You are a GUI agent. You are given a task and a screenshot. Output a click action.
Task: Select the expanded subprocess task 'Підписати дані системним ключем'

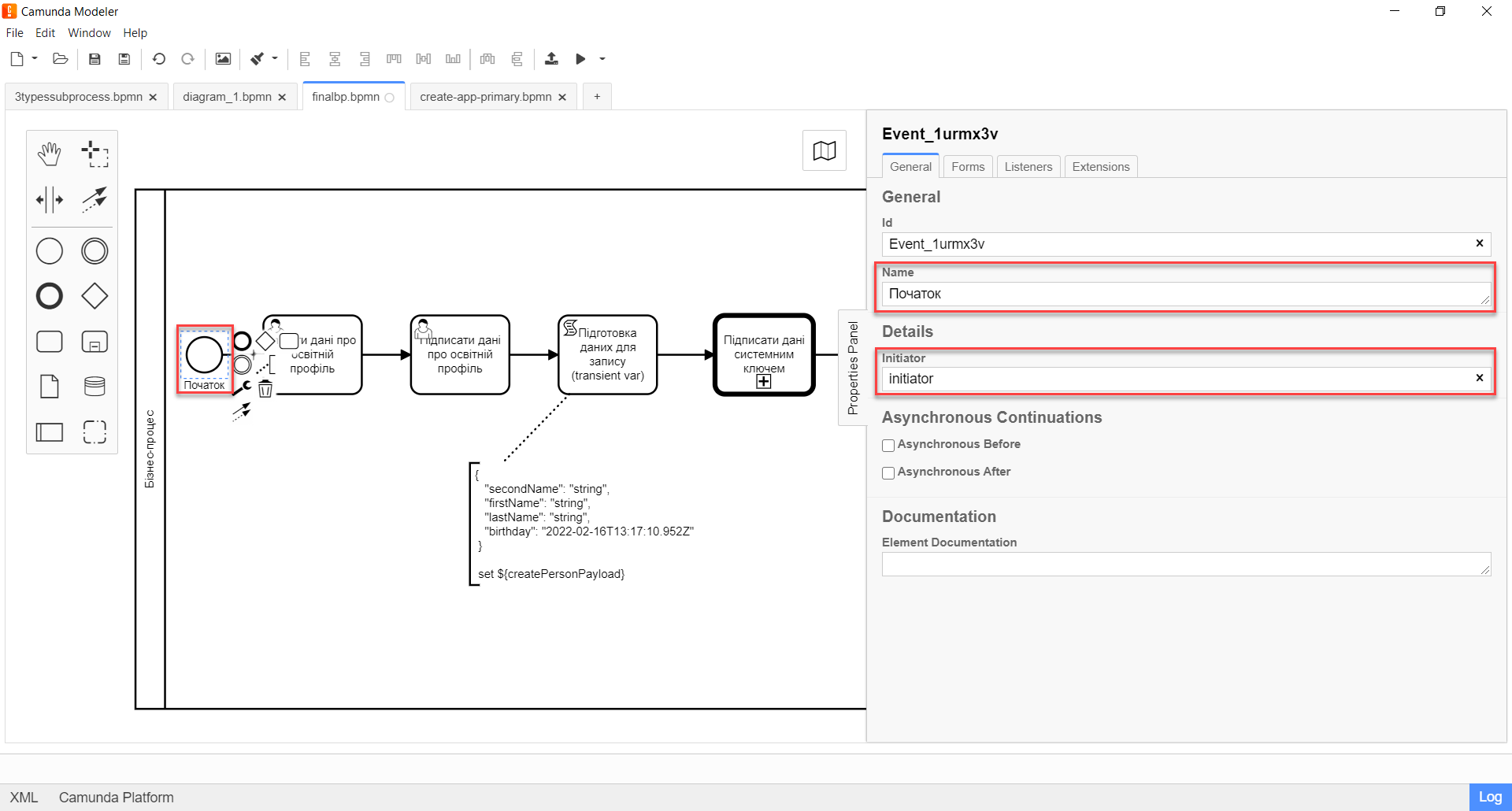click(x=764, y=355)
